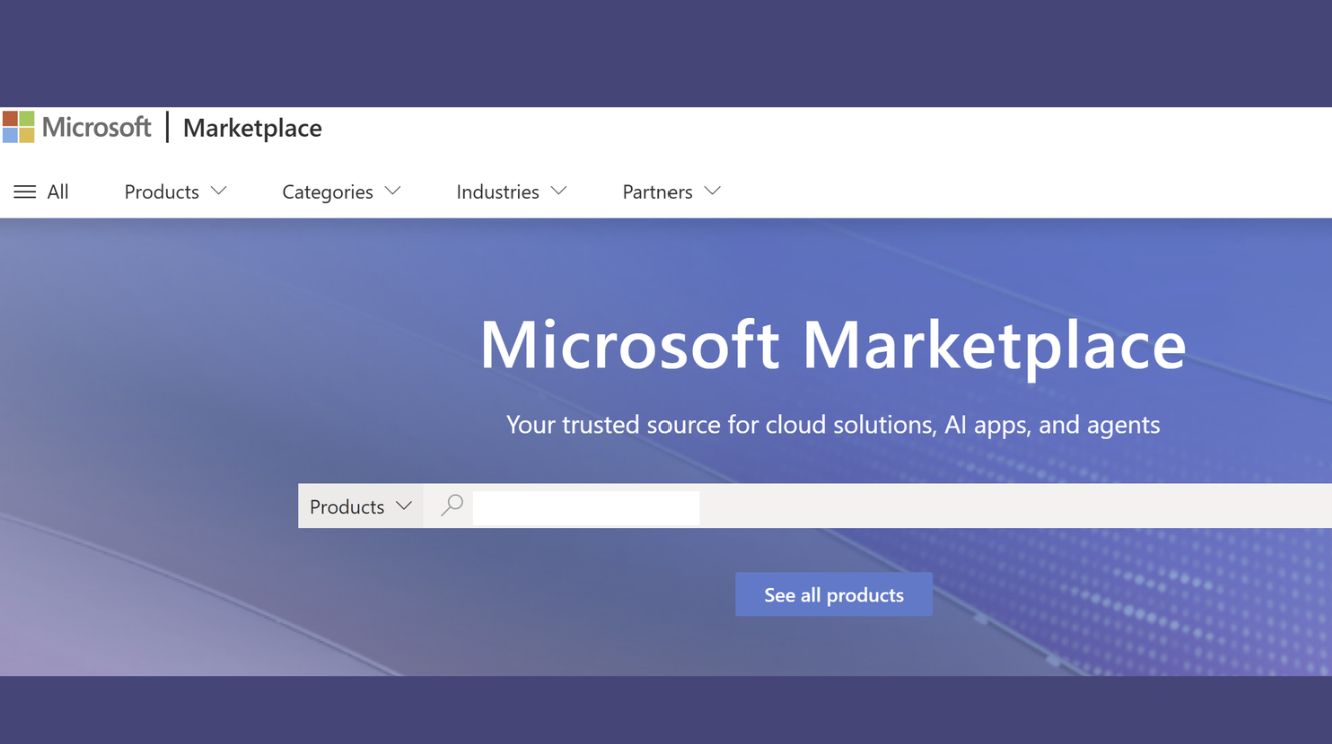Click the Microsoft four-square logo
Image resolution: width=1332 pixels, height=744 pixels.
pos(18,127)
